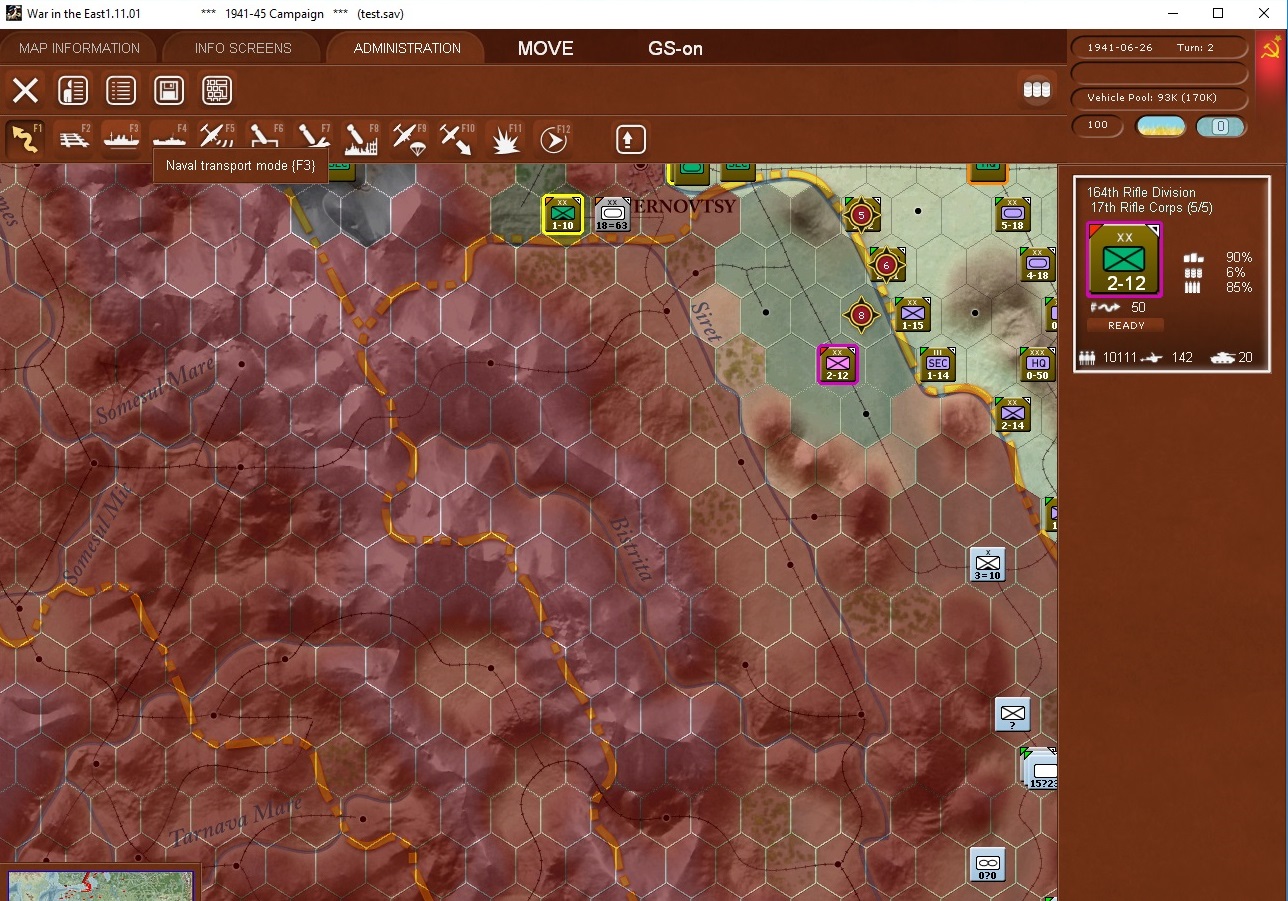The width and height of the screenshot is (1288, 901).
Task: Click the date 1941-06-26 Turn 2 field
Action: 1160,48
